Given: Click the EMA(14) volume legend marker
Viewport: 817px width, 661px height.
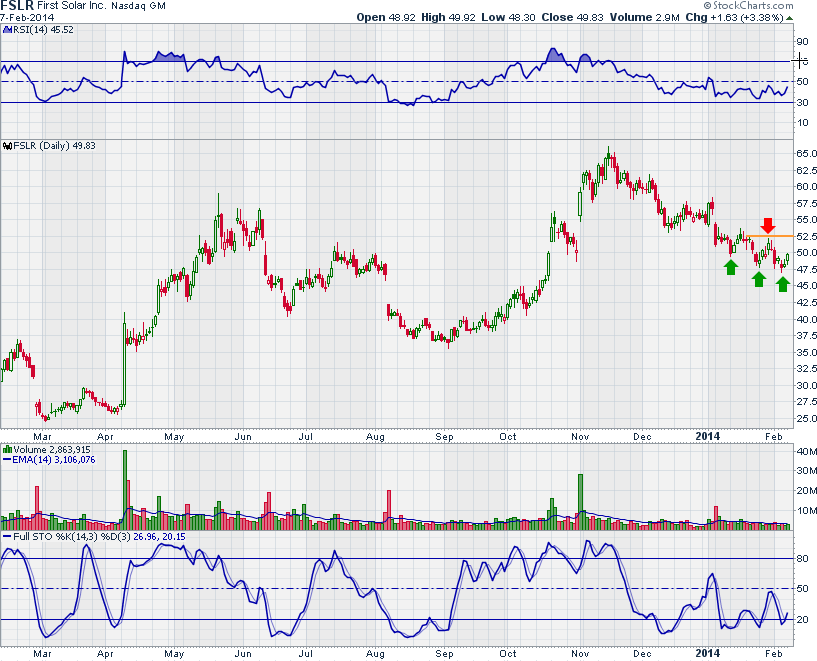Looking at the screenshot, I should point(6,460).
